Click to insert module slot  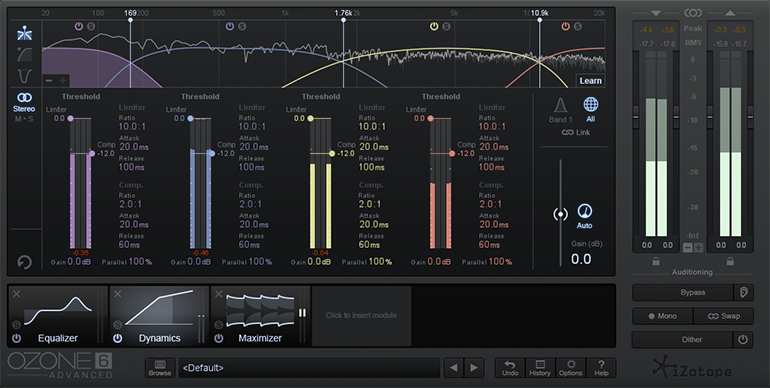tap(361, 316)
